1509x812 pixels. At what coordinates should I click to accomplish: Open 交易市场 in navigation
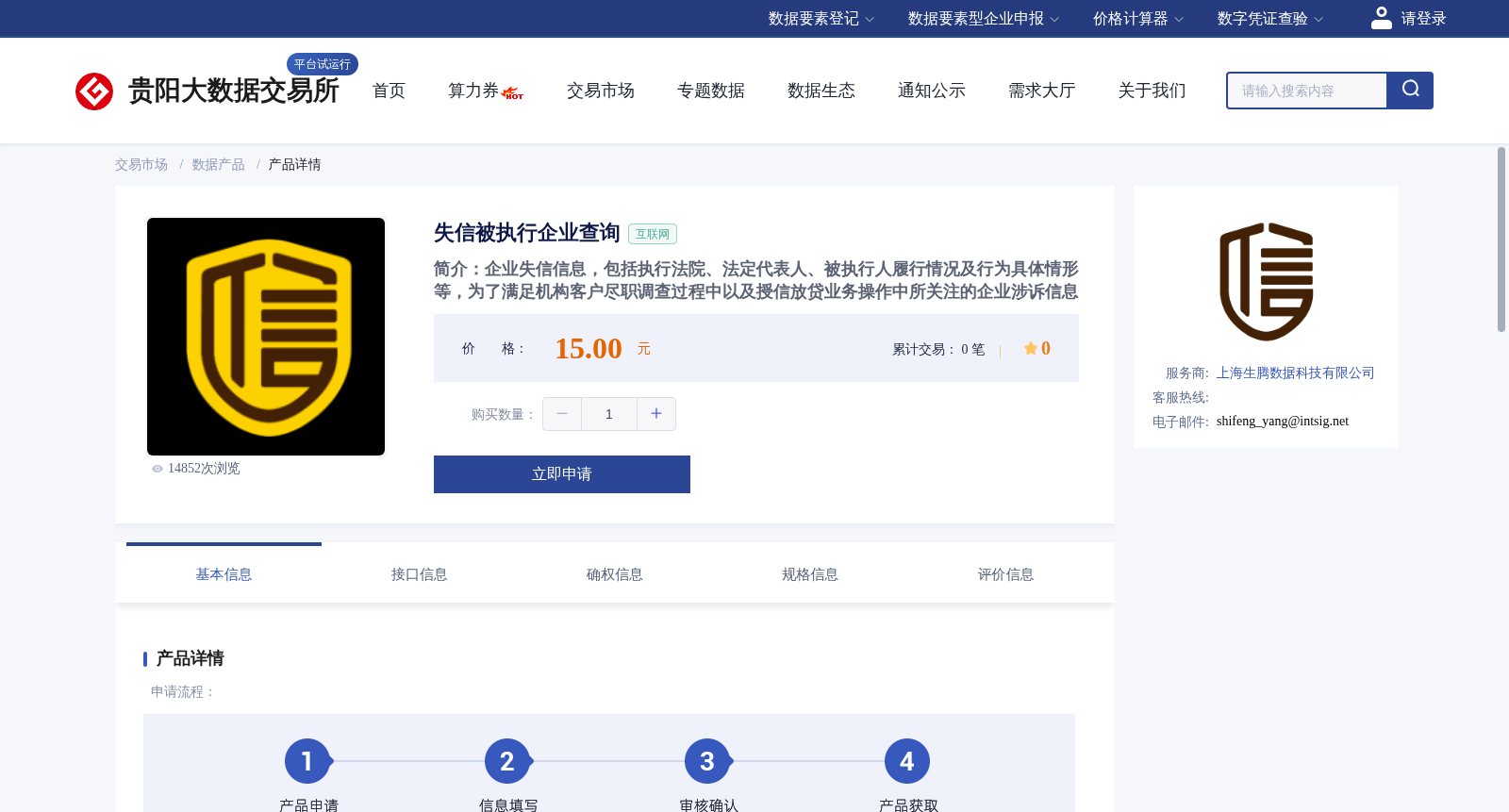(600, 91)
